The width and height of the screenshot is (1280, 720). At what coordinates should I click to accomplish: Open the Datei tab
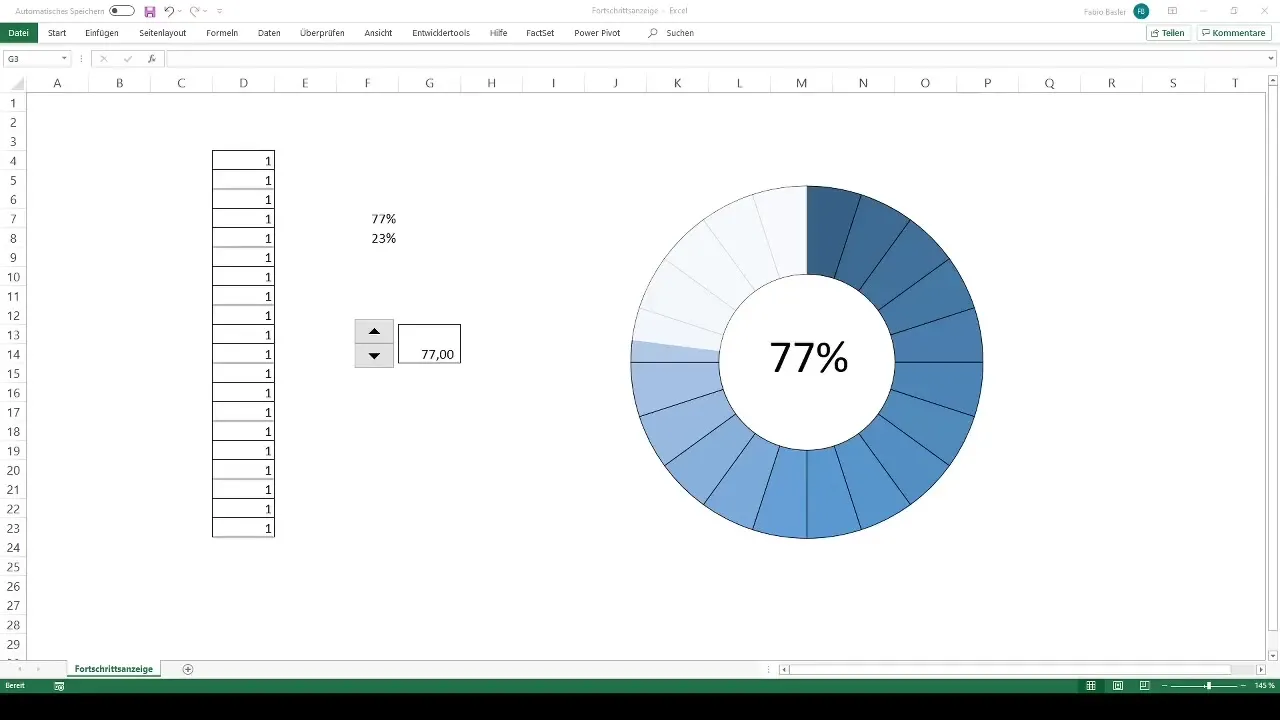[18, 33]
